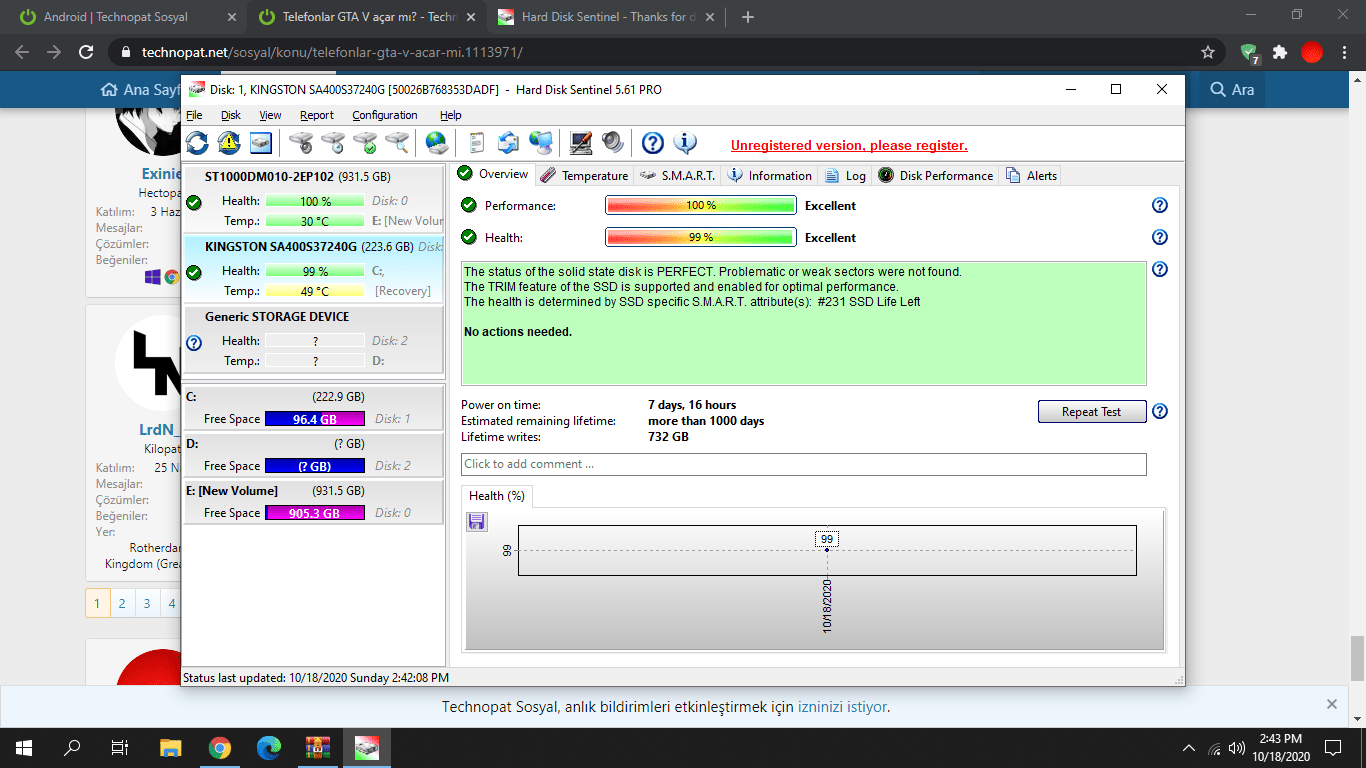Click the disk with magnifier surface test icon

tap(397, 143)
